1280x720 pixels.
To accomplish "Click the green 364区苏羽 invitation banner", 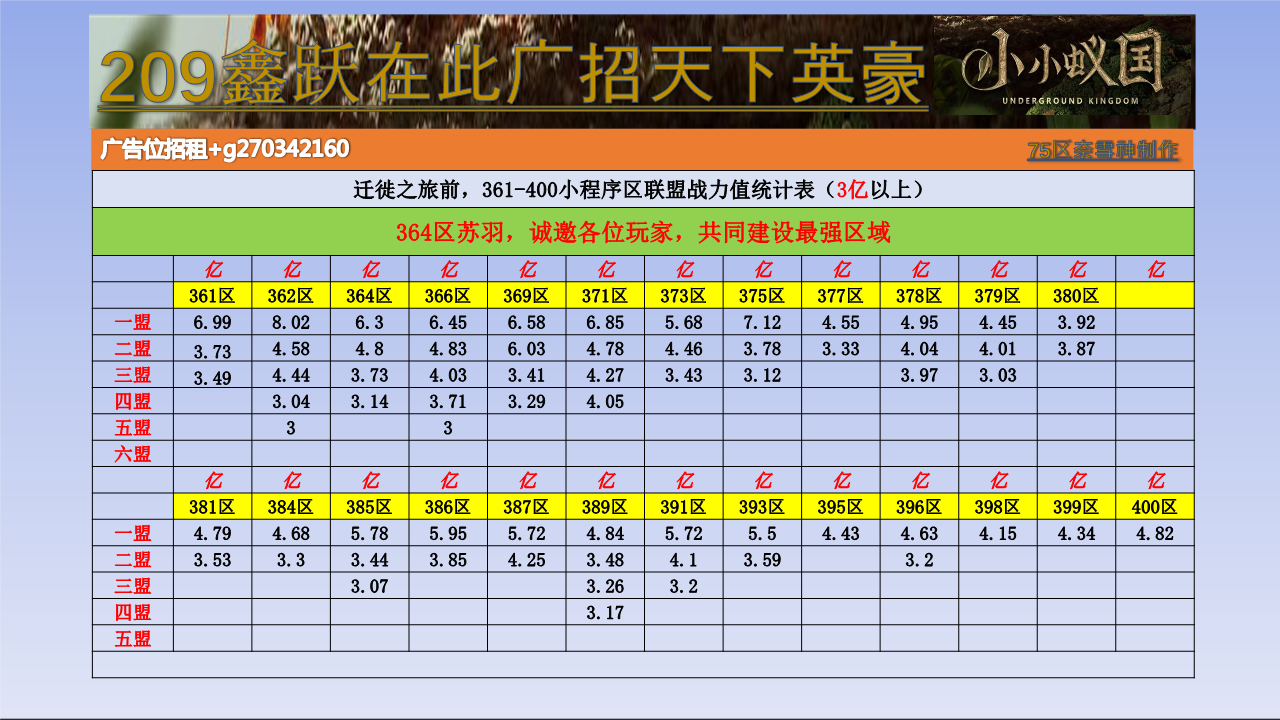I will (x=643, y=232).
